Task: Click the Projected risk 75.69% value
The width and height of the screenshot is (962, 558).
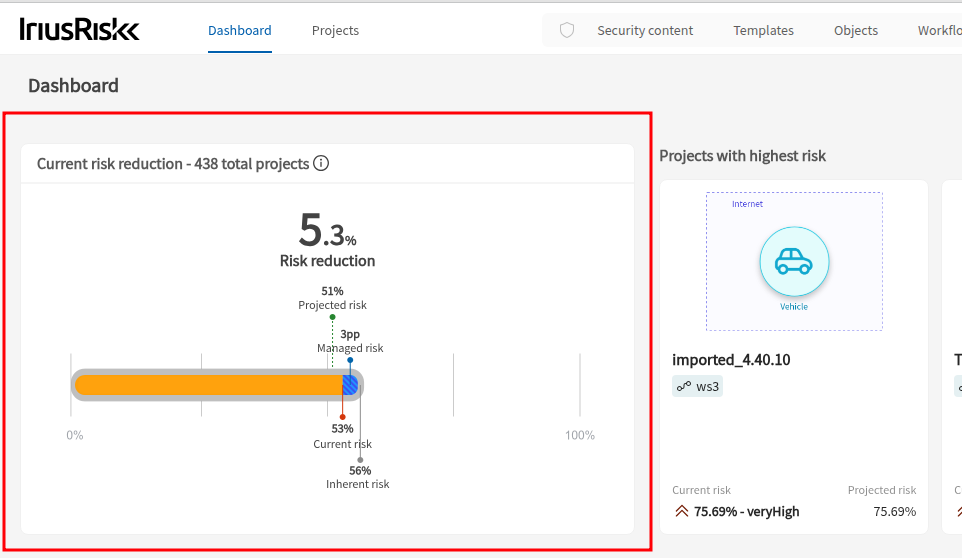Action: (895, 511)
